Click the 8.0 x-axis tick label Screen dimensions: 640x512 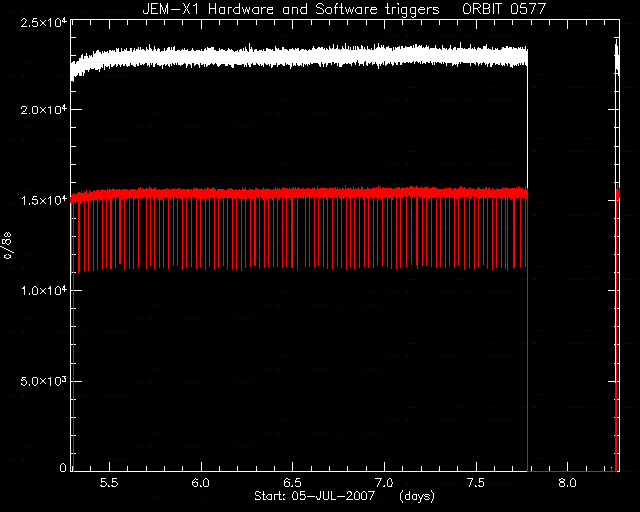(x=567, y=483)
